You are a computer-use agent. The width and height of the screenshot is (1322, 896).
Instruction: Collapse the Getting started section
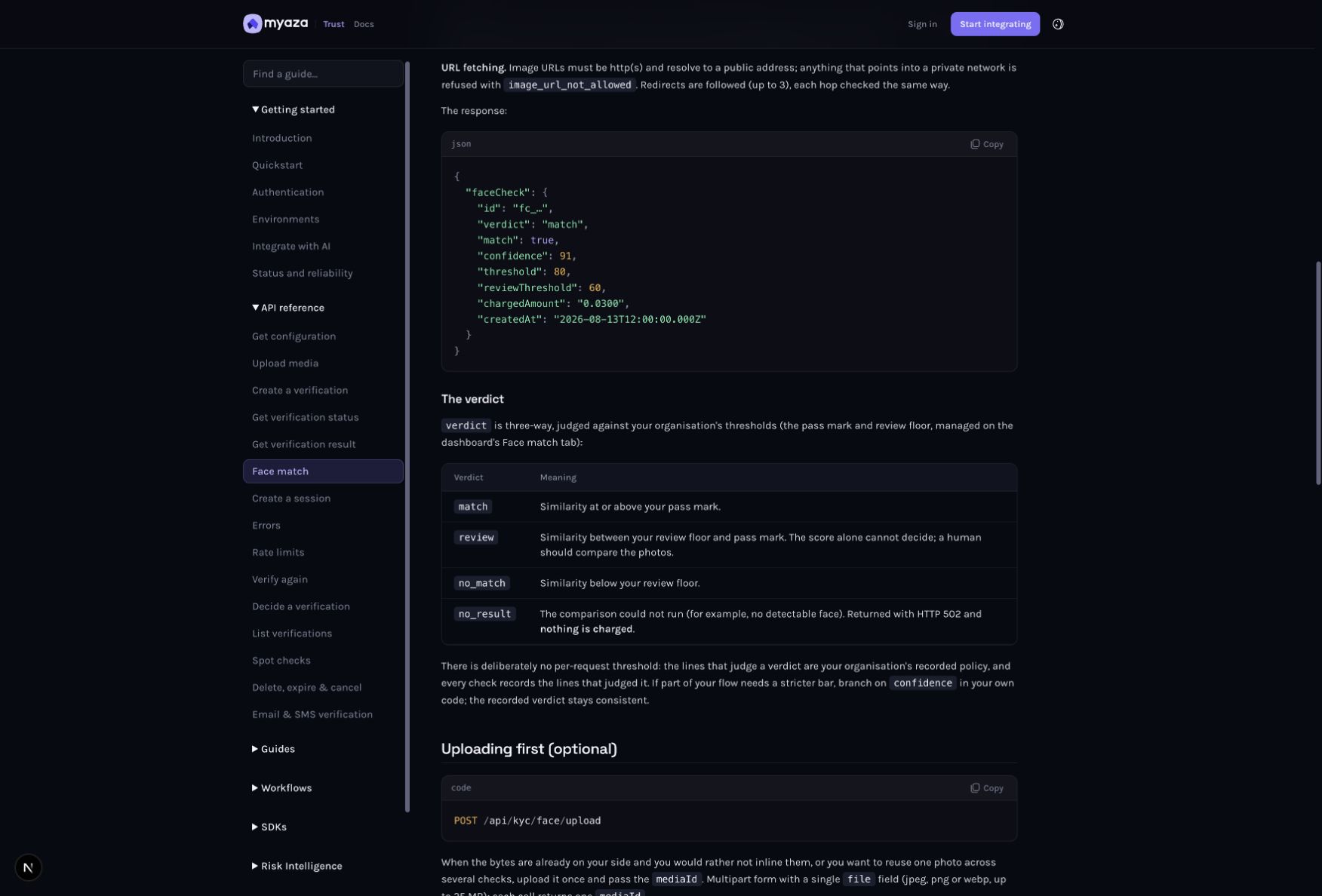[294, 109]
